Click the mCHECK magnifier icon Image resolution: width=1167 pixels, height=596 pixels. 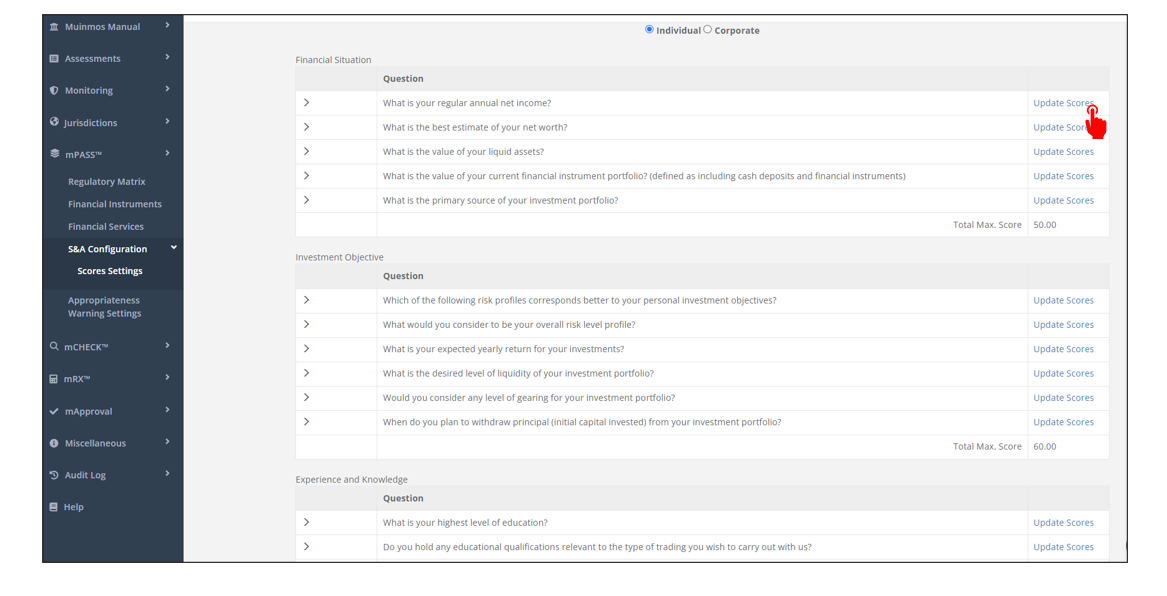pyautogui.click(x=54, y=346)
